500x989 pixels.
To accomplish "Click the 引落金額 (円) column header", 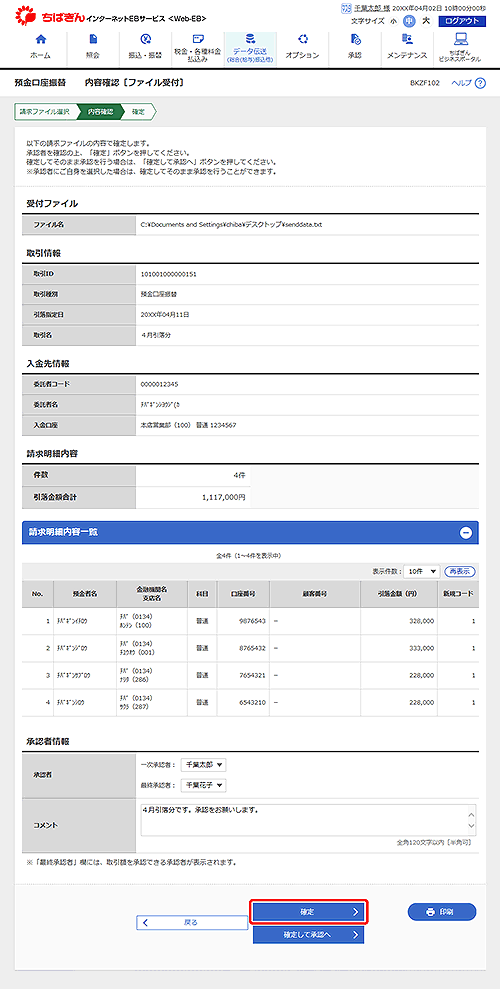I will point(398,594).
